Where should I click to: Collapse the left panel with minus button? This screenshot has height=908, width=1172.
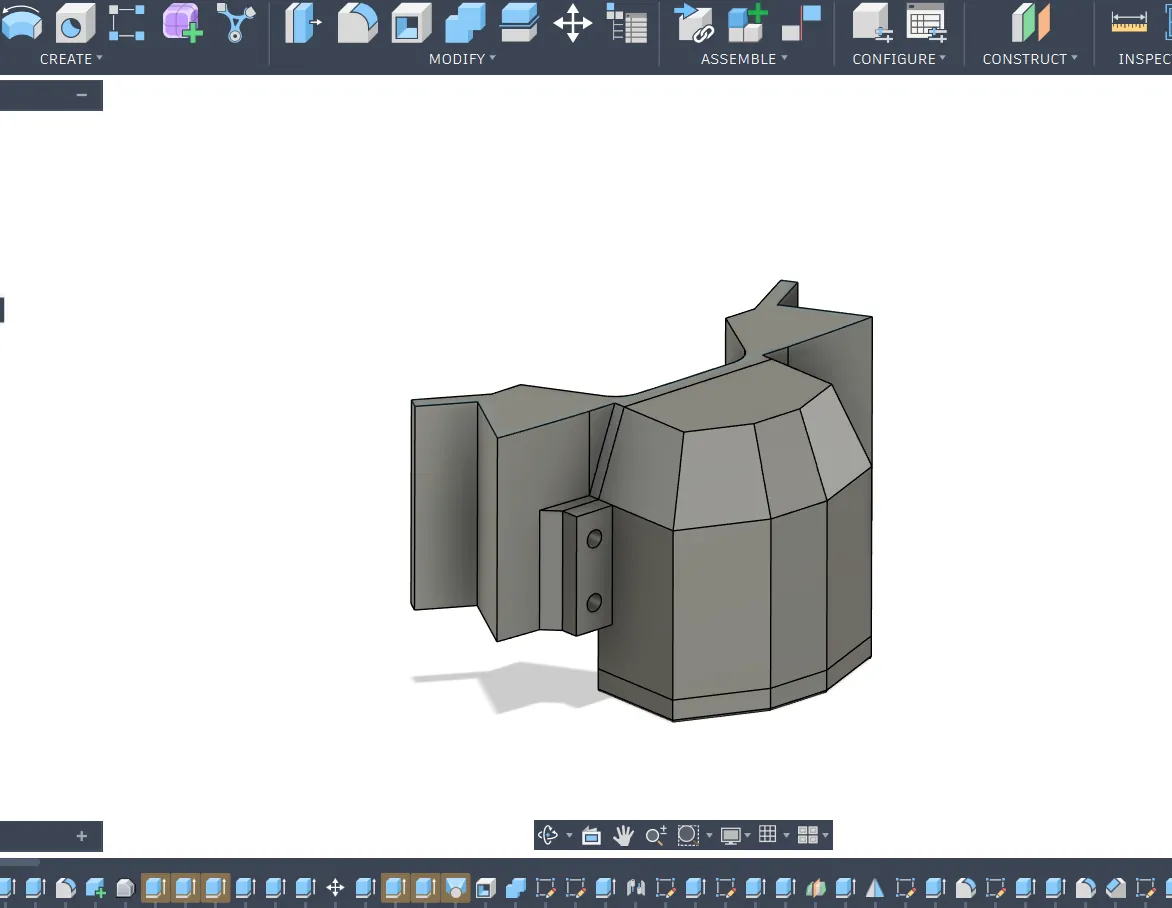82,95
